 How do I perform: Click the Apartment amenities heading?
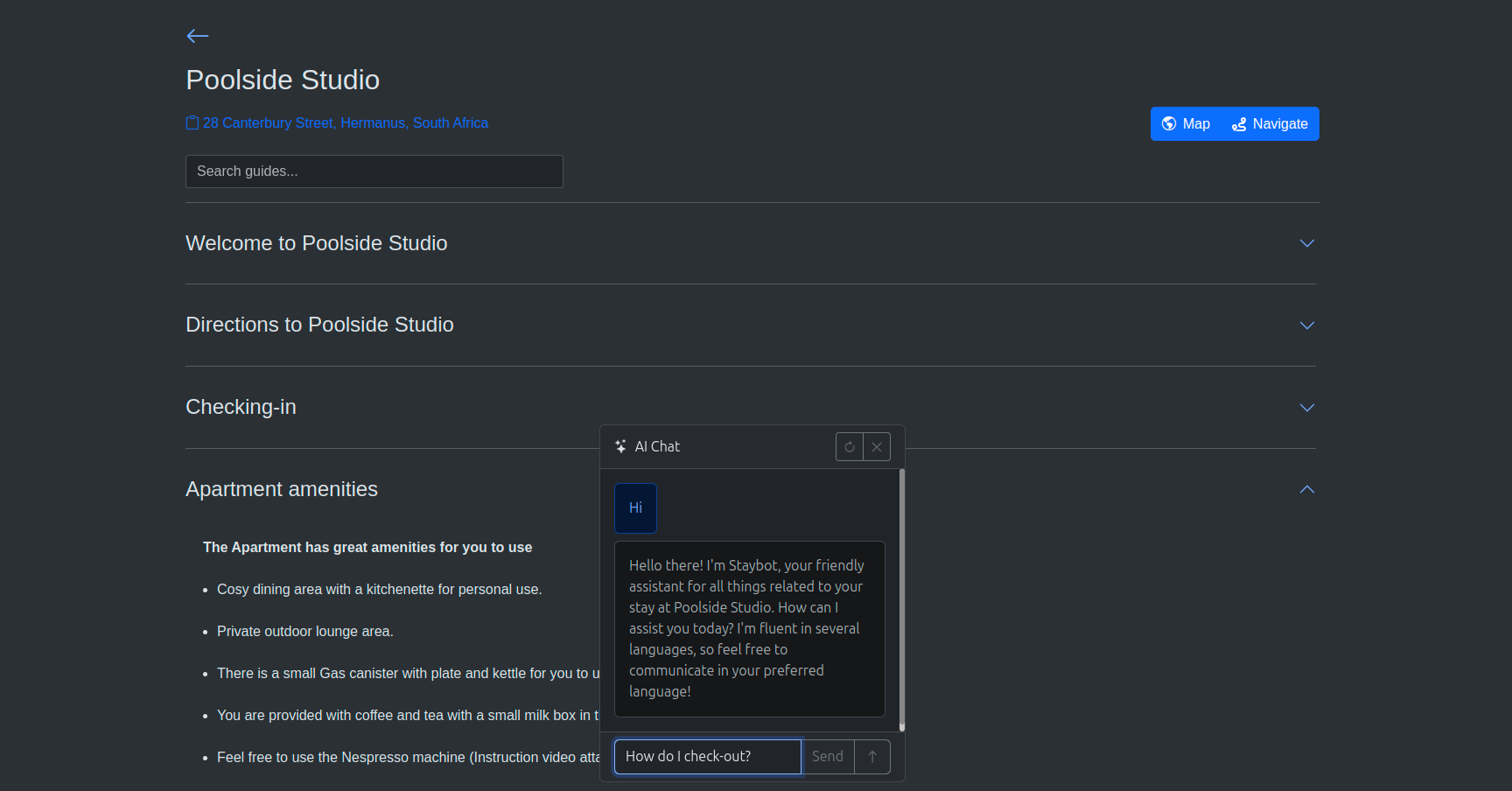[x=282, y=489]
